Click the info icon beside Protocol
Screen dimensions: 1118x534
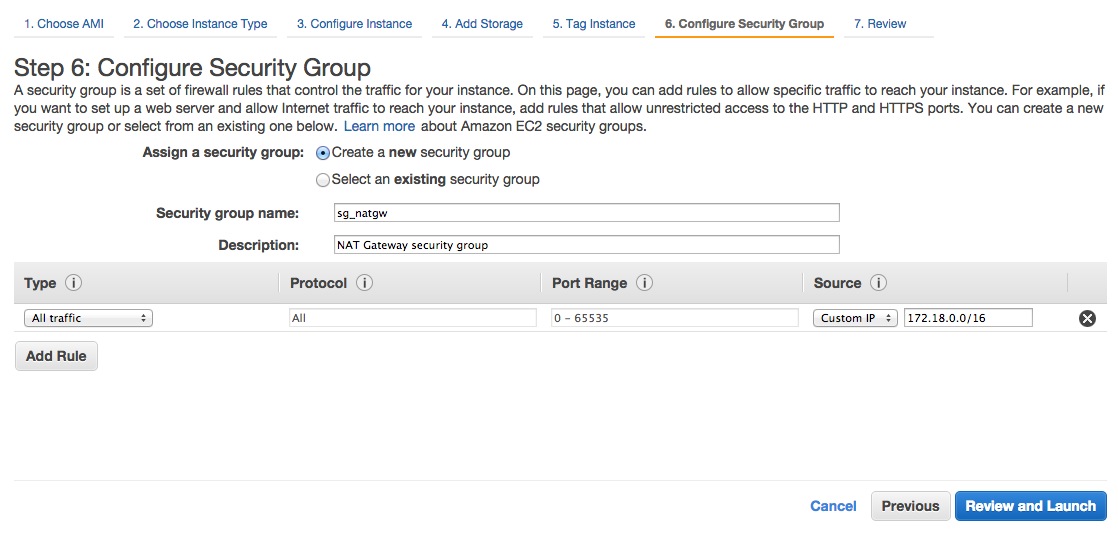pos(364,283)
